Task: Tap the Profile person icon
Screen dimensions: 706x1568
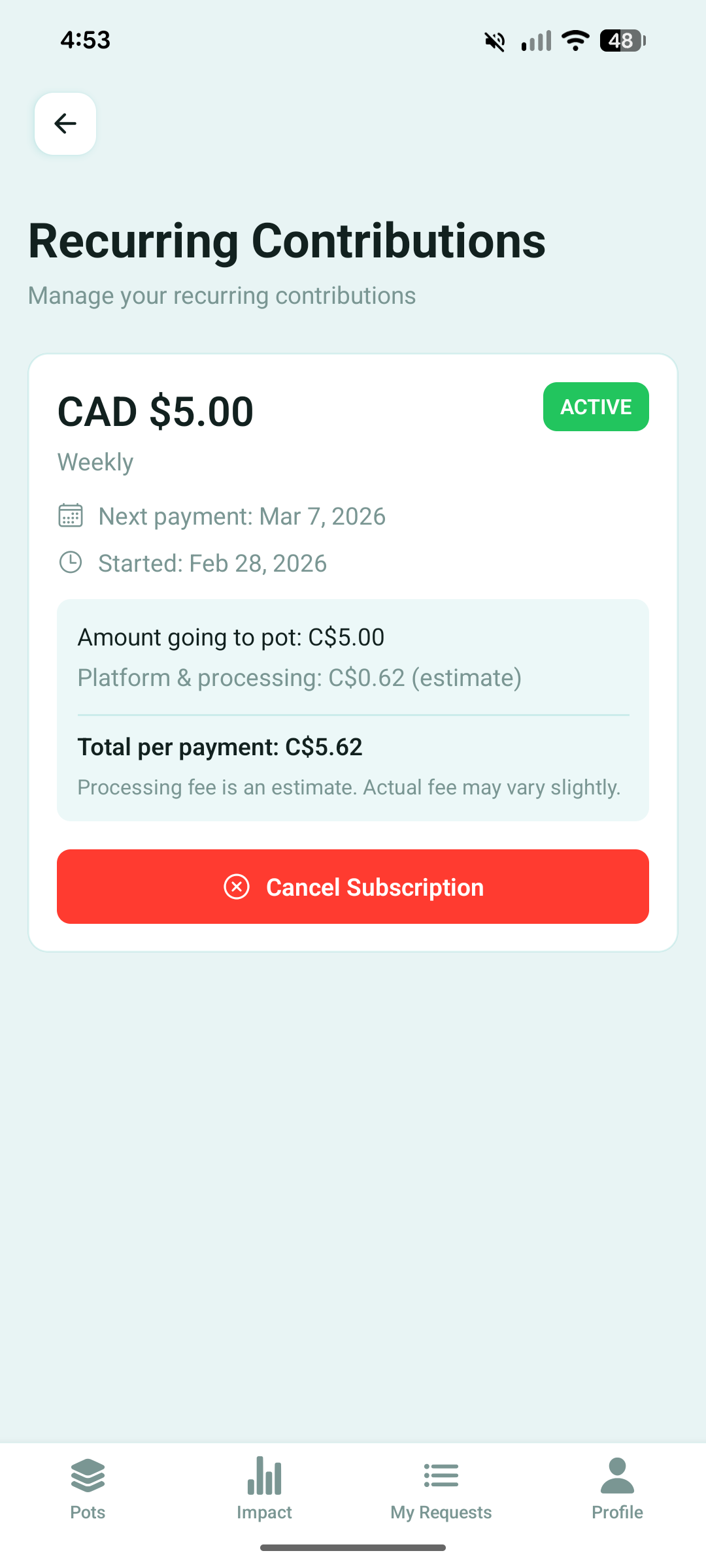Action: coord(617,1475)
